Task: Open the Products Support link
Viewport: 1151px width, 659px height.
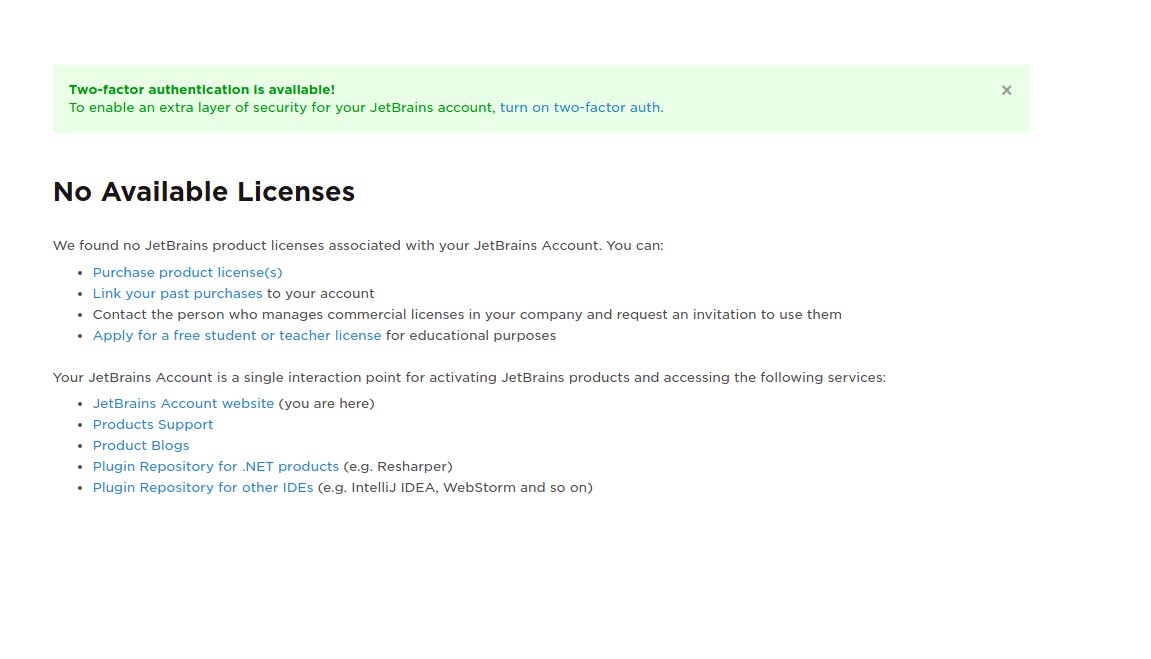Action: point(153,425)
